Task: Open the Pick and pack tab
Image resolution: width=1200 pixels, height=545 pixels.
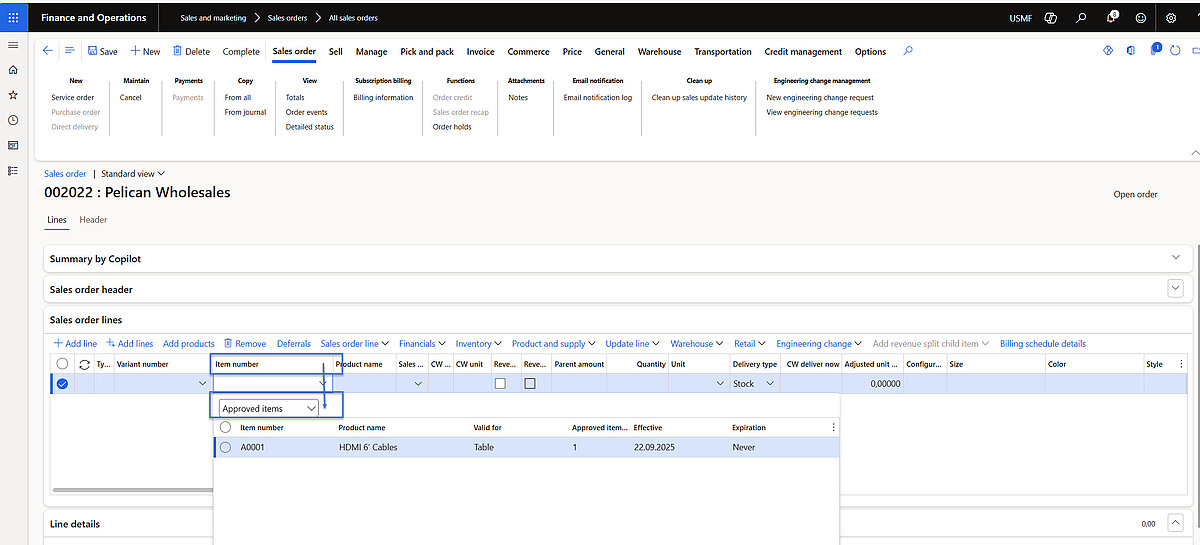Action: coord(426,52)
